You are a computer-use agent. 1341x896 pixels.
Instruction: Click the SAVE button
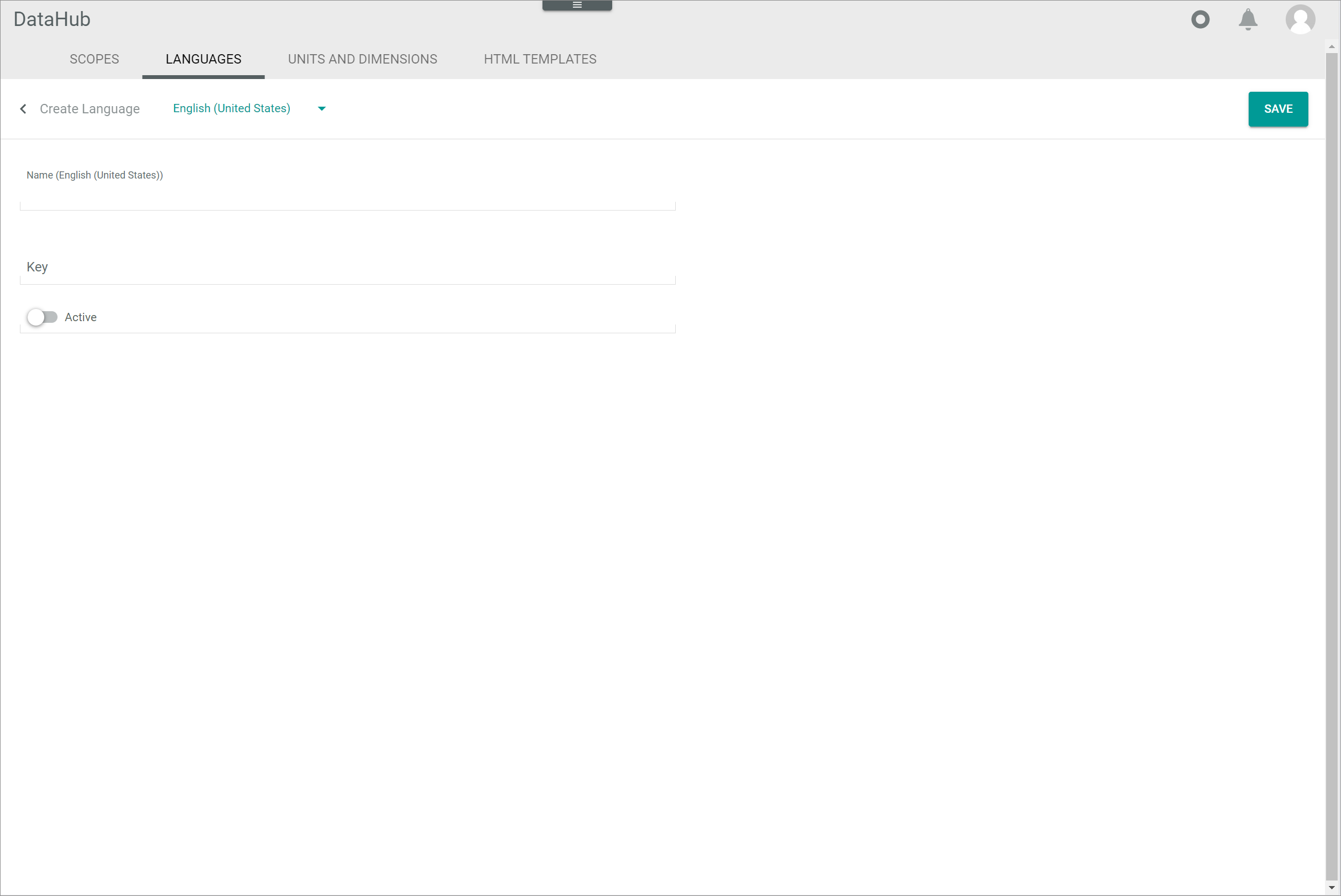1278,108
